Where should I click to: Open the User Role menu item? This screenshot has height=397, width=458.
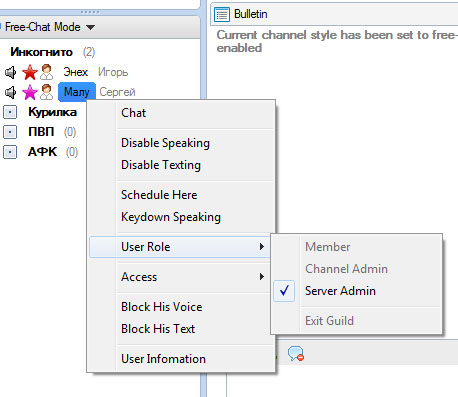click(x=180, y=247)
